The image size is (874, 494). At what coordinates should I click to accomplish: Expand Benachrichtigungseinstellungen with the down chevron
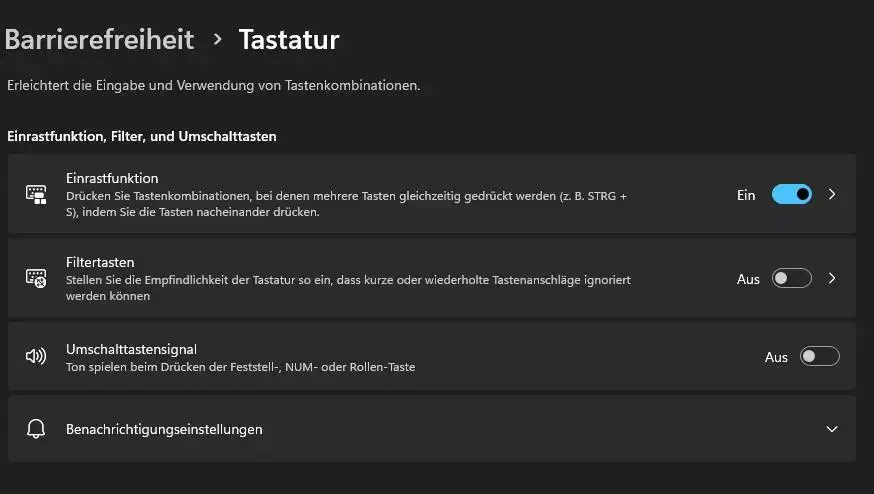click(832, 429)
